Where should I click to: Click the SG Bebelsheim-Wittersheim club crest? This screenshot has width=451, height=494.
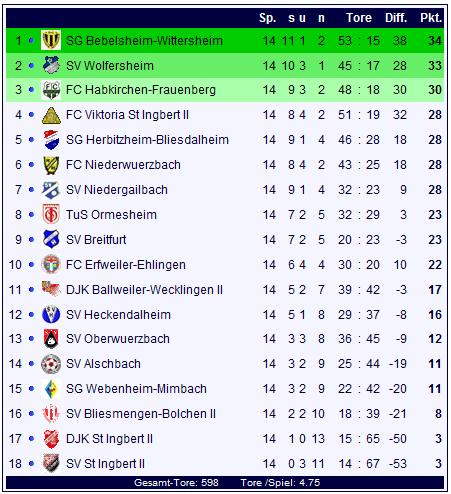pyautogui.click(x=51, y=40)
